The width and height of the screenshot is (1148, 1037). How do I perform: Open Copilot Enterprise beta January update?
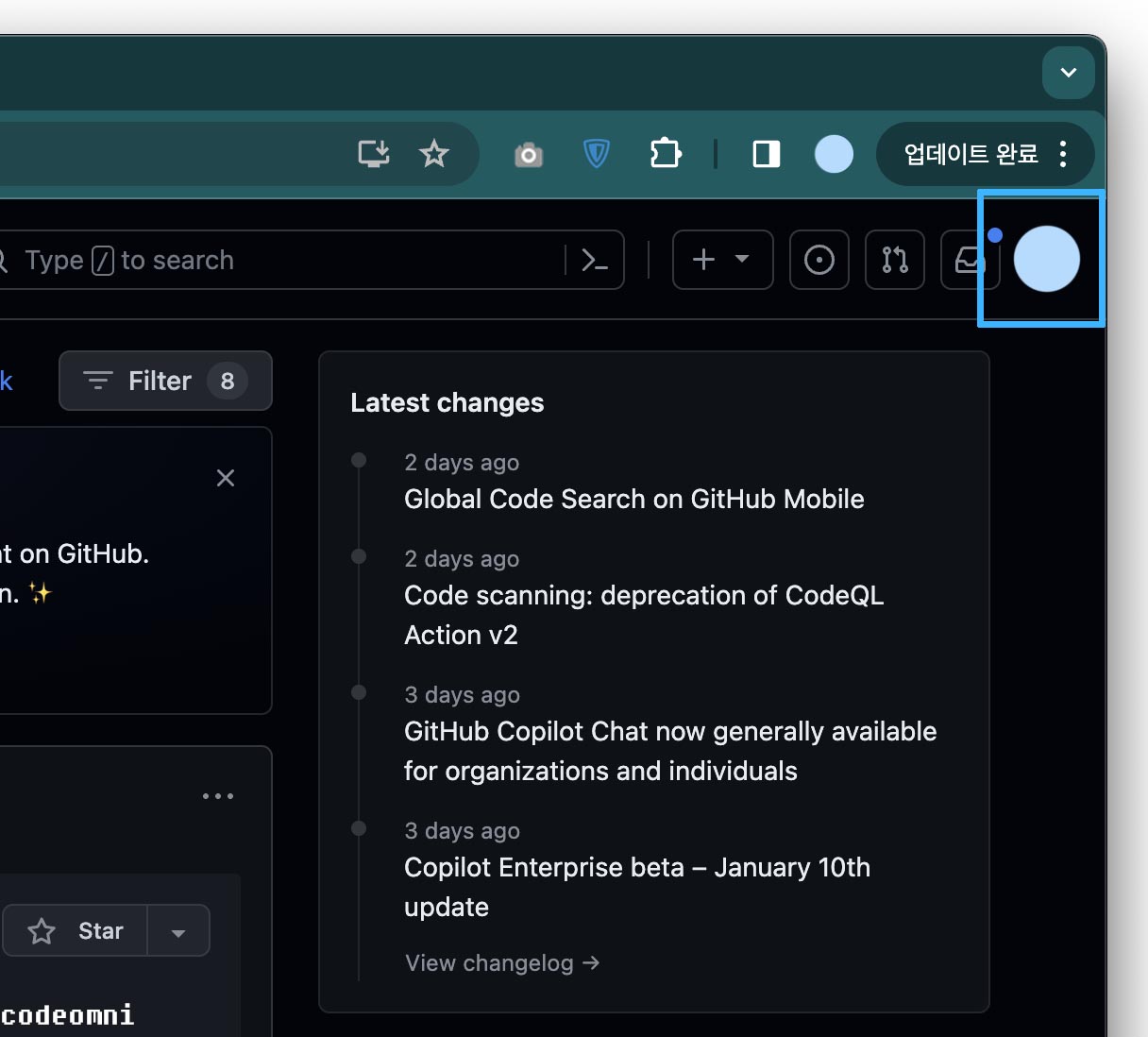[x=637, y=887]
